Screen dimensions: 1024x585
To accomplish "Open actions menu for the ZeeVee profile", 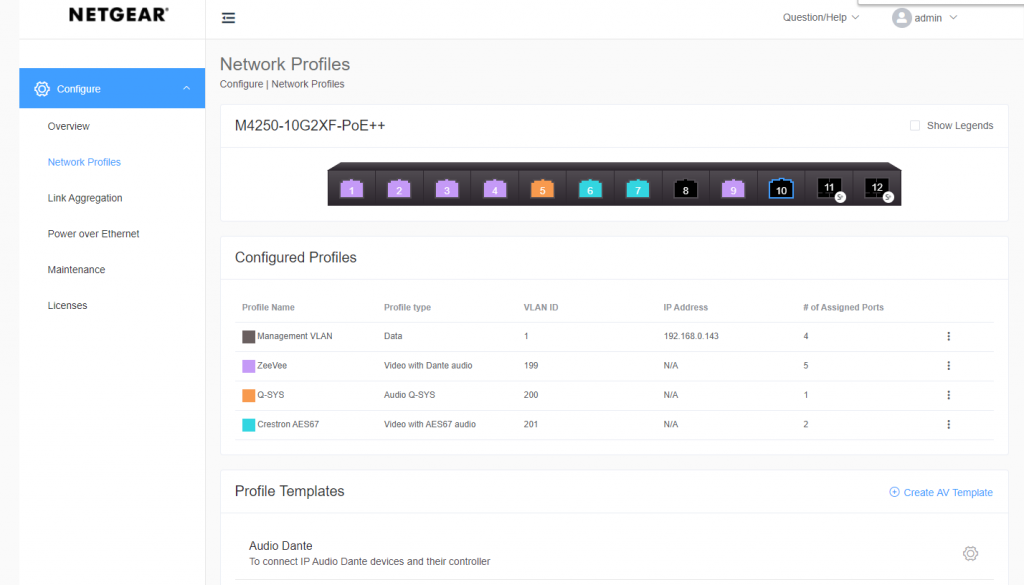I will [948, 366].
